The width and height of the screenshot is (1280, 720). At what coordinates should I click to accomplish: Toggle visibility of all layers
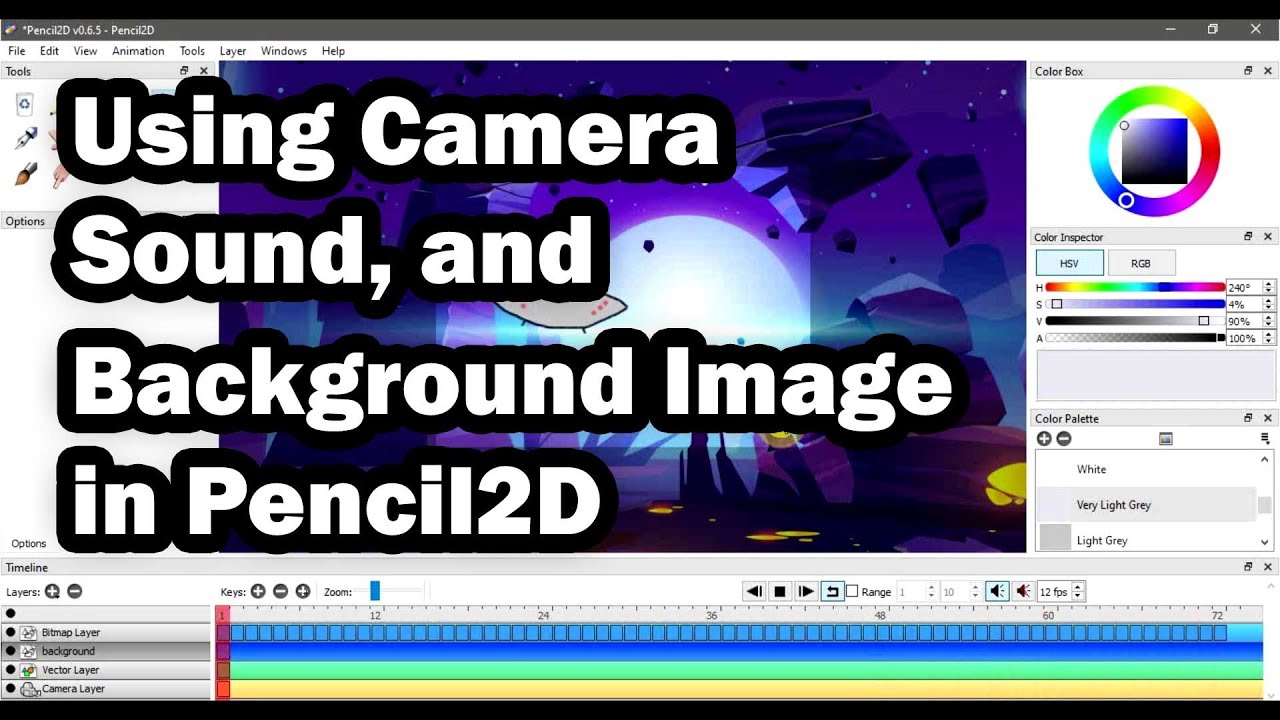(10, 614)
